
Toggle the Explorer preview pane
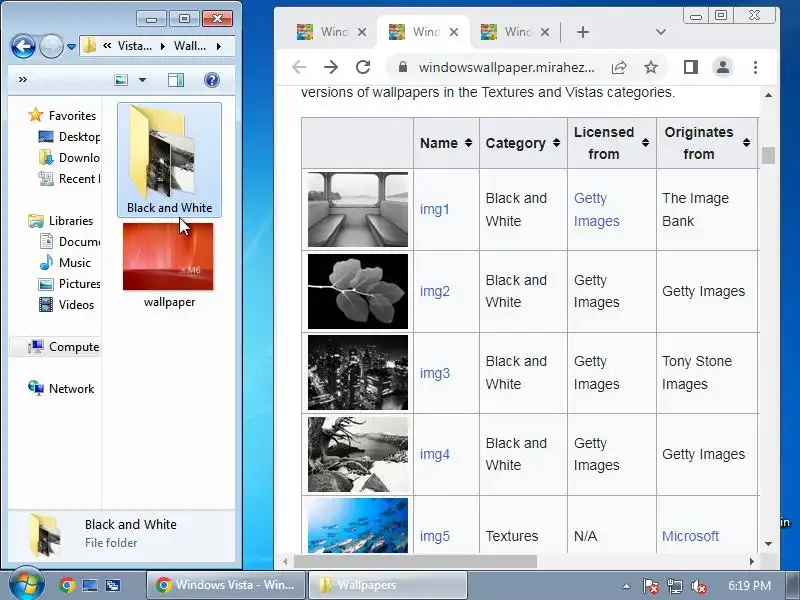(176, 80)
